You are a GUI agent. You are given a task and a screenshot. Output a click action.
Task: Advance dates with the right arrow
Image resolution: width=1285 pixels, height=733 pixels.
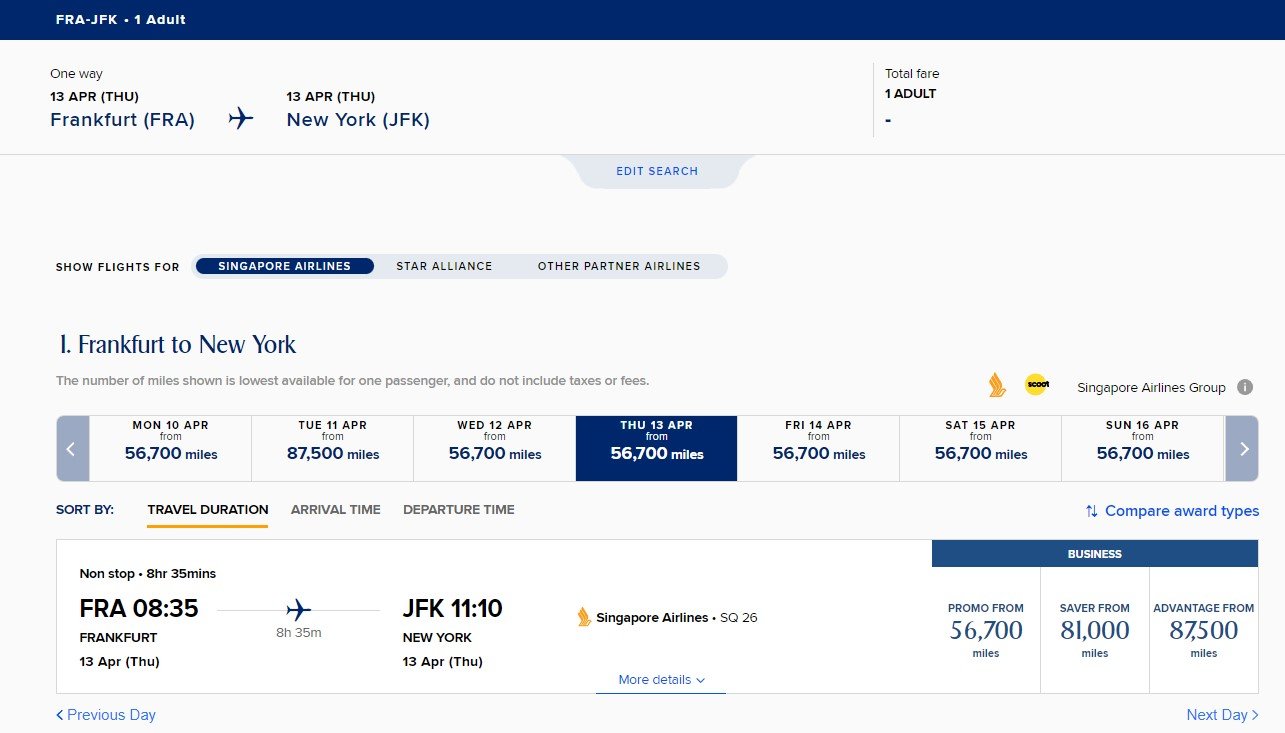coord(1242,448)
